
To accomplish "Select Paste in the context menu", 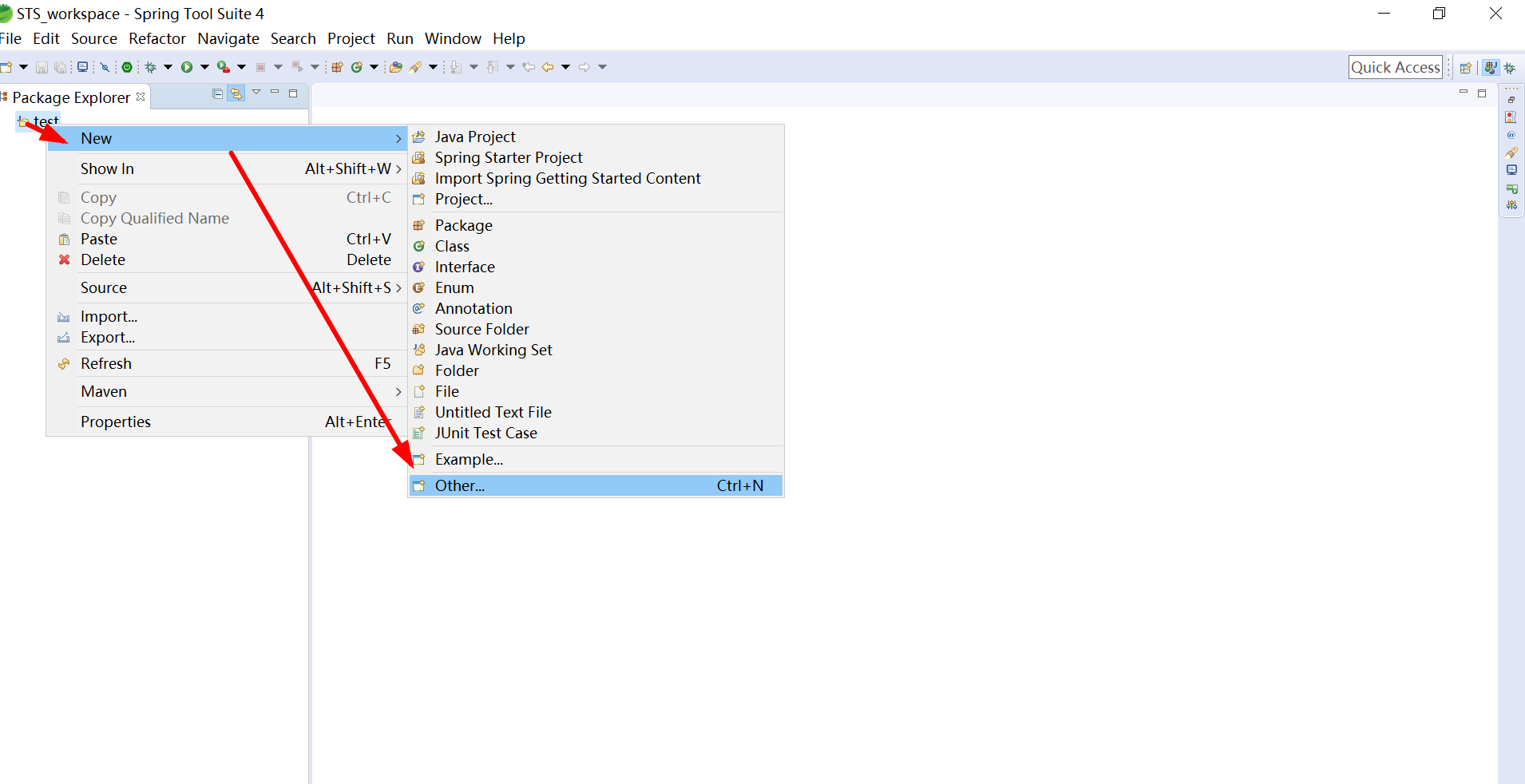I will click(226, 239).
